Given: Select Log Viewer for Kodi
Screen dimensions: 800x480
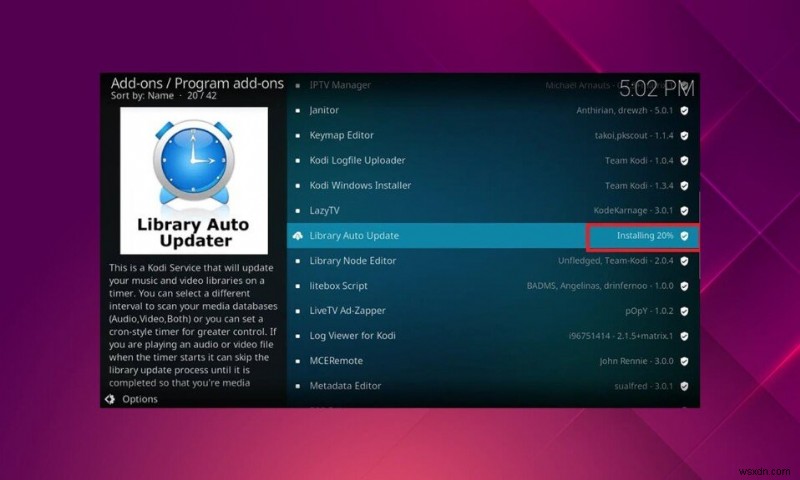Looking at the screenshot, I should point(492,336).
